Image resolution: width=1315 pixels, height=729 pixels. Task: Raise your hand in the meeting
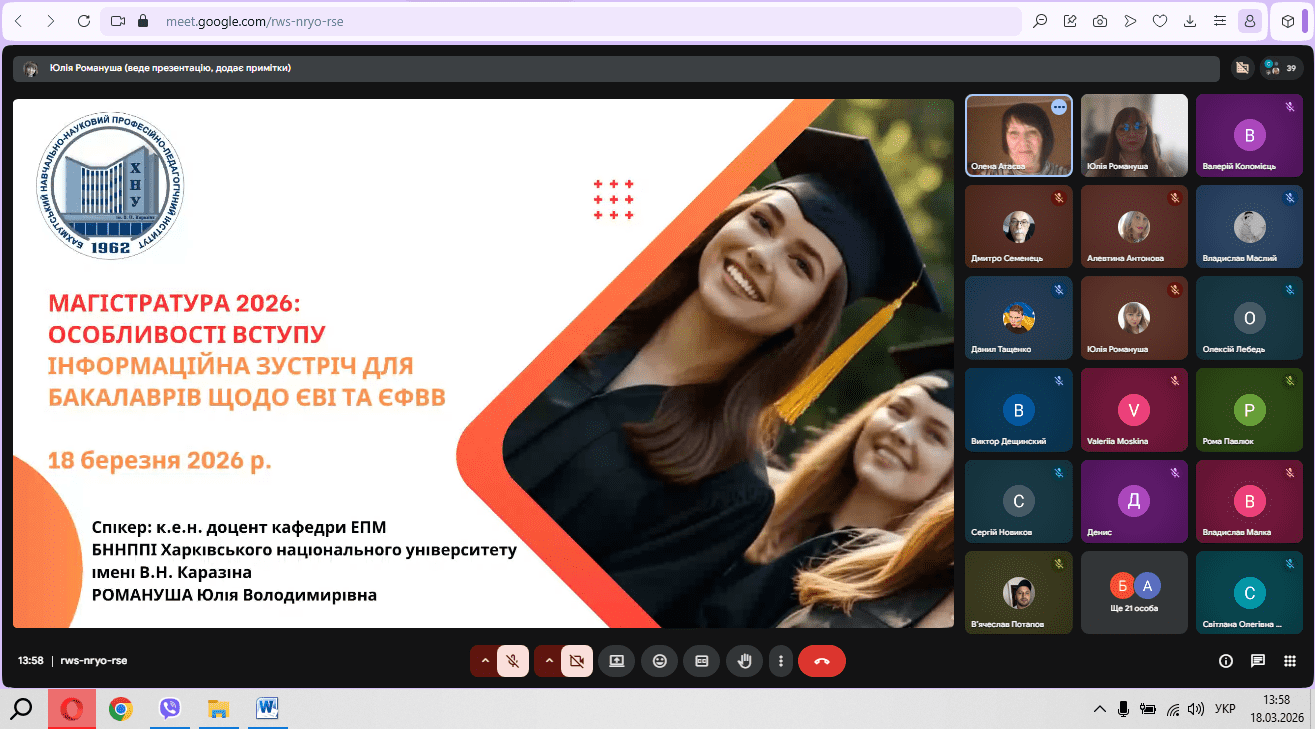coord(744,661)
